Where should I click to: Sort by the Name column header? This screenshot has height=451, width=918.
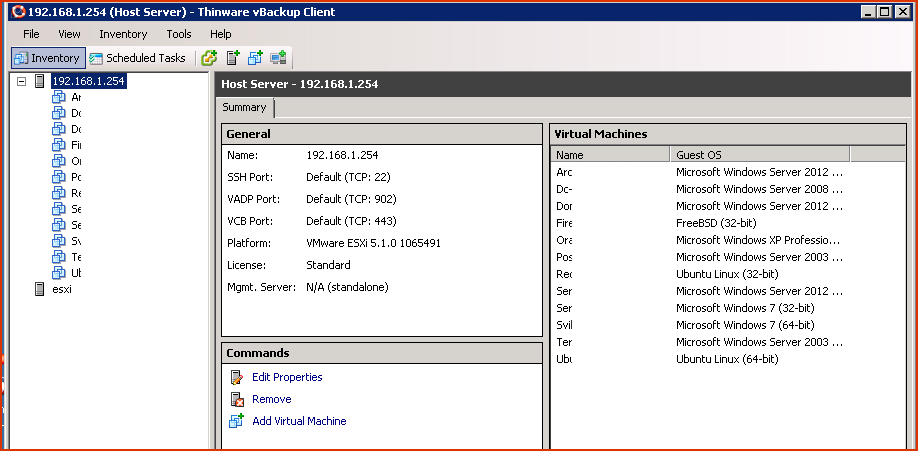pos(609,155)
